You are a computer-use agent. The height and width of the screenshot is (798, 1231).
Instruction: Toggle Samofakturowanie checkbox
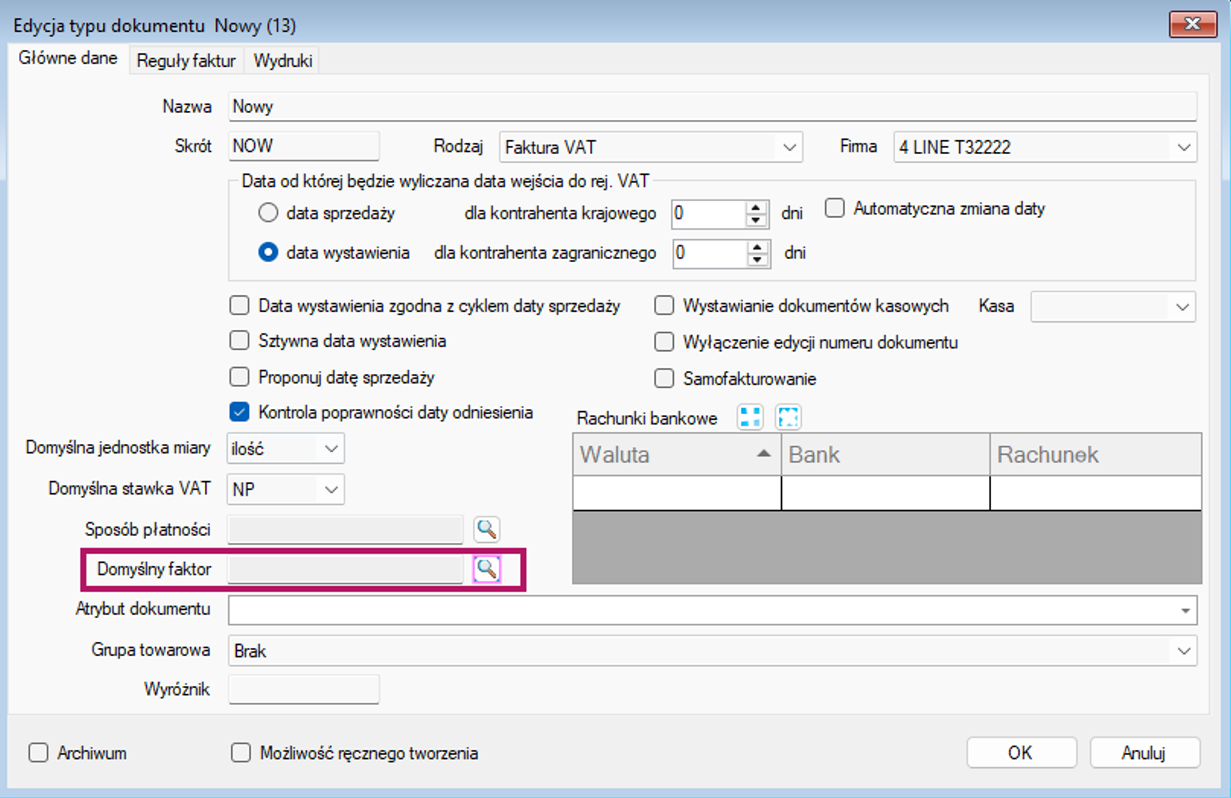pos(664,379)
